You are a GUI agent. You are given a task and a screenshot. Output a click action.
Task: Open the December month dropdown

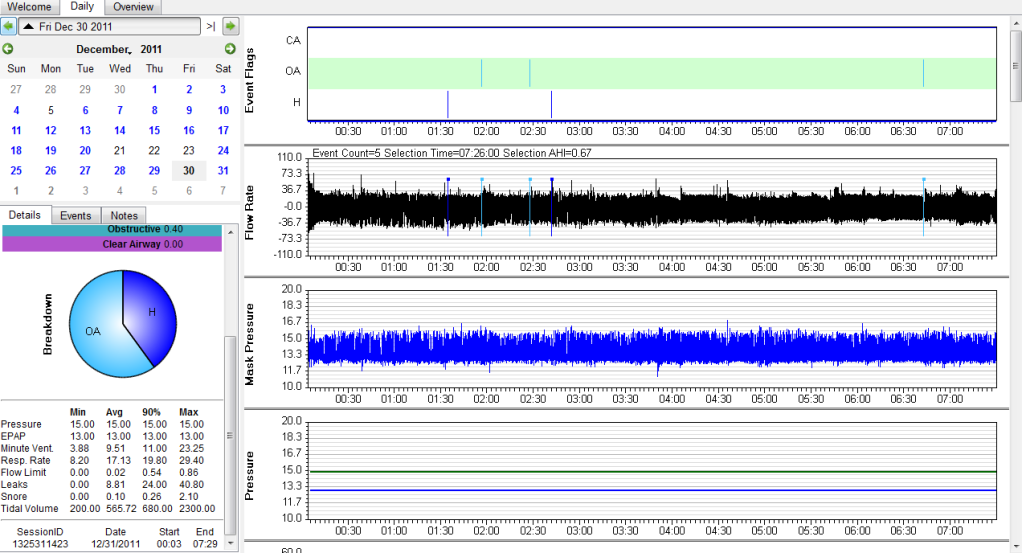(x=104, y=49)
